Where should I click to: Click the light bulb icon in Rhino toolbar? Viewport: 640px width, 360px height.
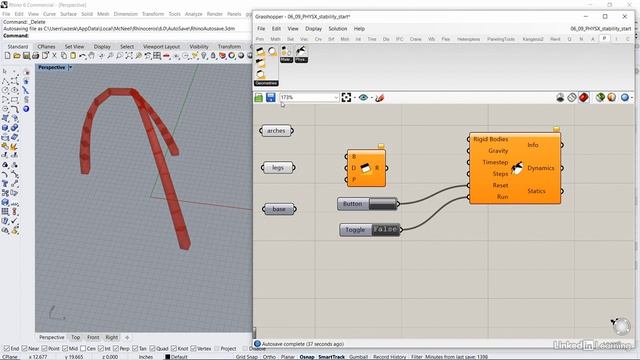(204, 56)
